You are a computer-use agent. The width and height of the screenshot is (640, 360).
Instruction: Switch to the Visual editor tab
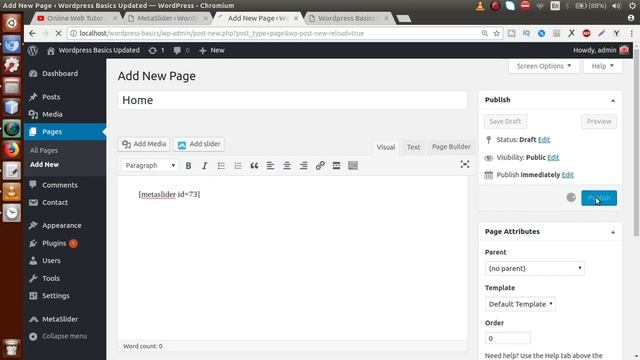386,147
